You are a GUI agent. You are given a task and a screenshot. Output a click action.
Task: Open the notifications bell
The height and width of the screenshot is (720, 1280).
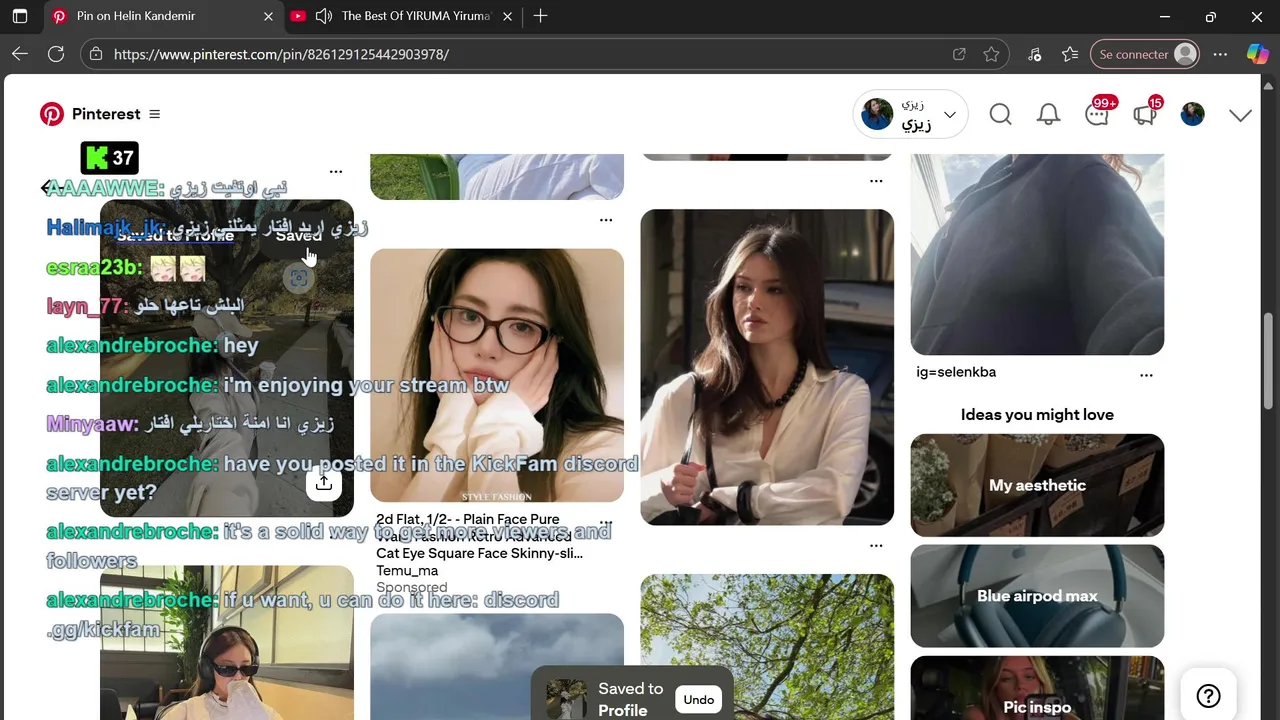tap(1048, 114)
